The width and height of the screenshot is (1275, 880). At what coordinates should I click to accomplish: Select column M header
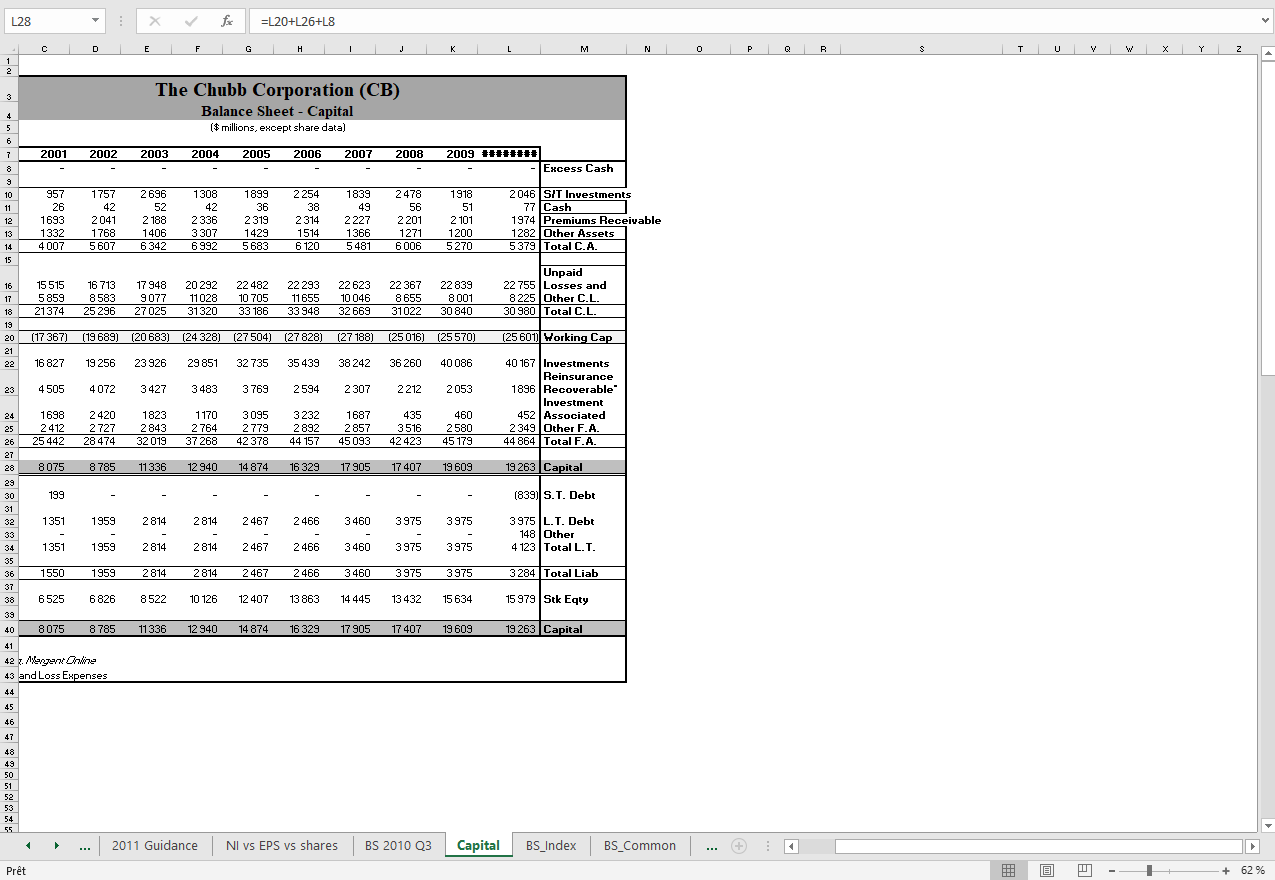tap(583, 49)
